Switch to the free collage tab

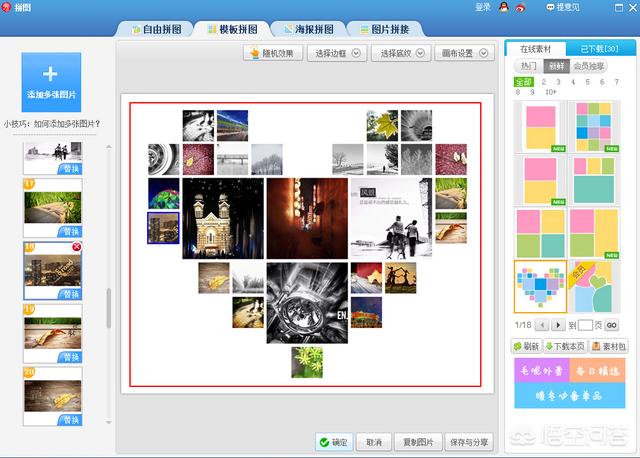tap(156, 29)
